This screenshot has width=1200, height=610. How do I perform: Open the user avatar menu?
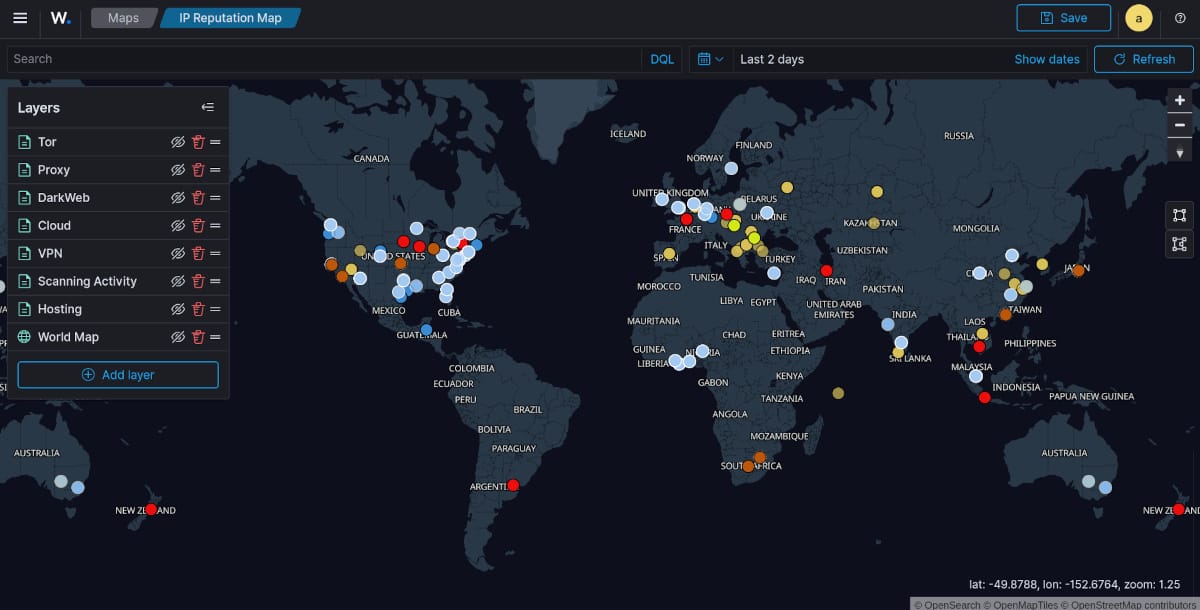[x=1139, y=18]
